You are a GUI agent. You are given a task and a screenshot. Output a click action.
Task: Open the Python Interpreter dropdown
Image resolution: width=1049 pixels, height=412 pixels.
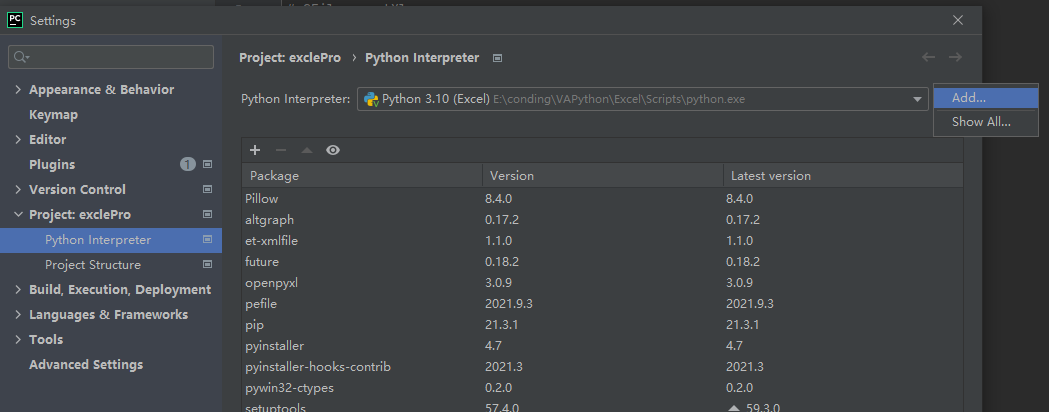(x=917, y=99)
